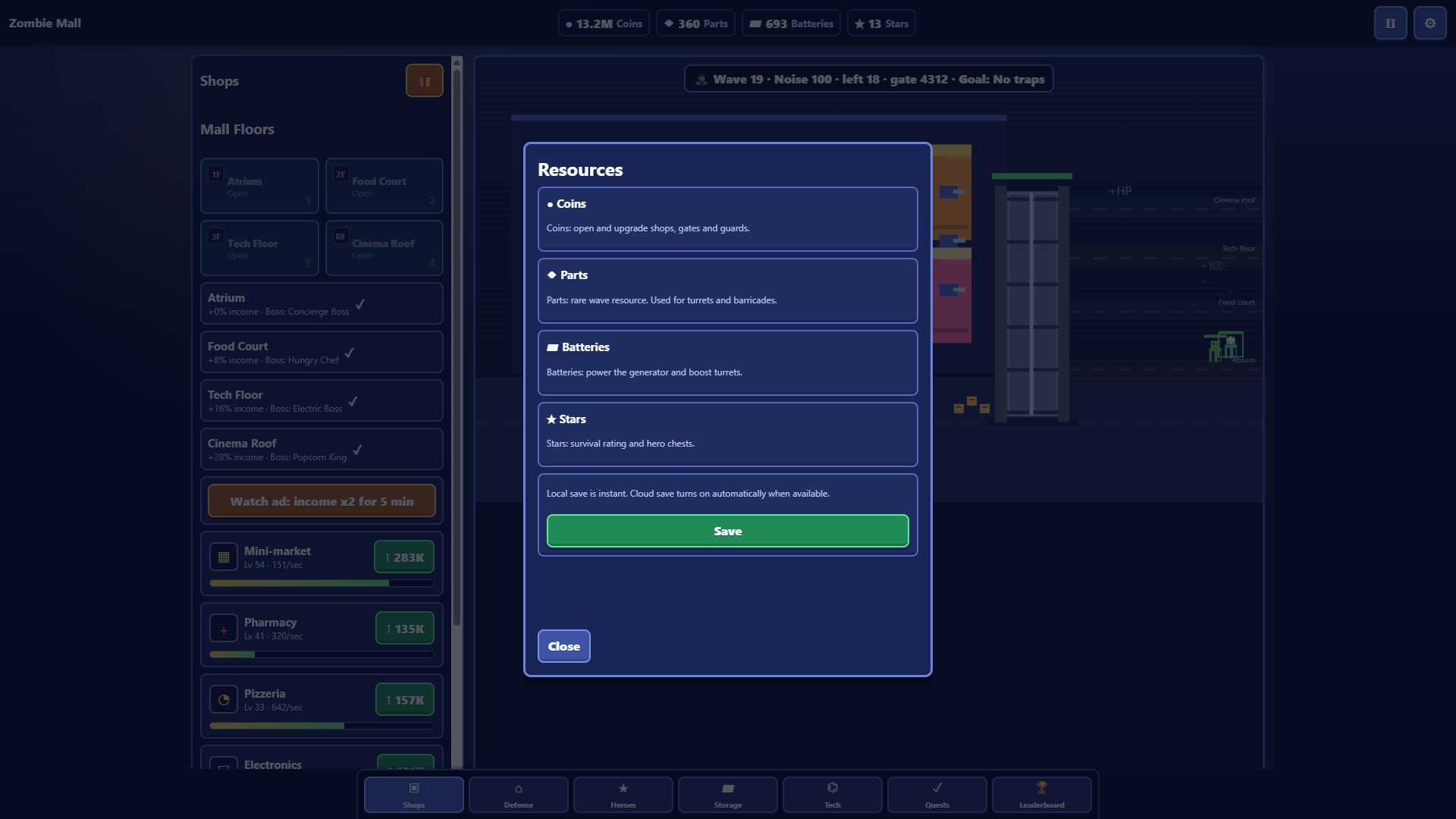Click the Cinema Roof checkmark icon

pyautogui.click(x=357, y=449)
